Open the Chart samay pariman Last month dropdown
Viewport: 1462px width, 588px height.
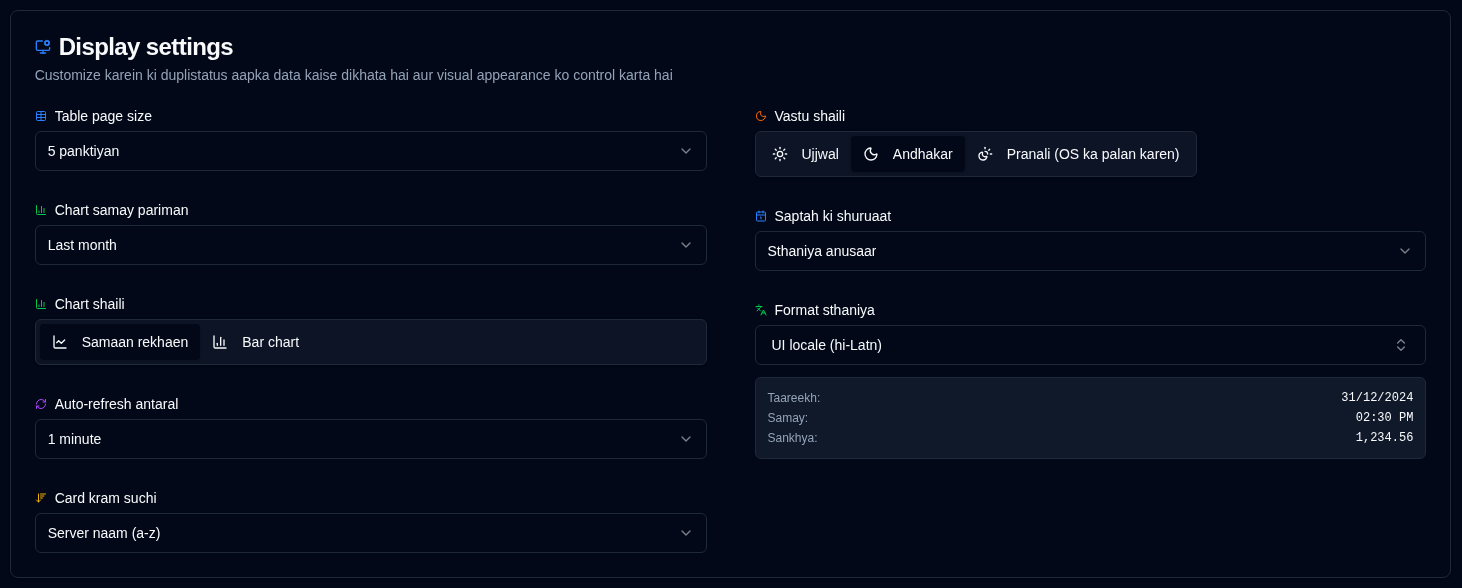(x=371, y=245)
